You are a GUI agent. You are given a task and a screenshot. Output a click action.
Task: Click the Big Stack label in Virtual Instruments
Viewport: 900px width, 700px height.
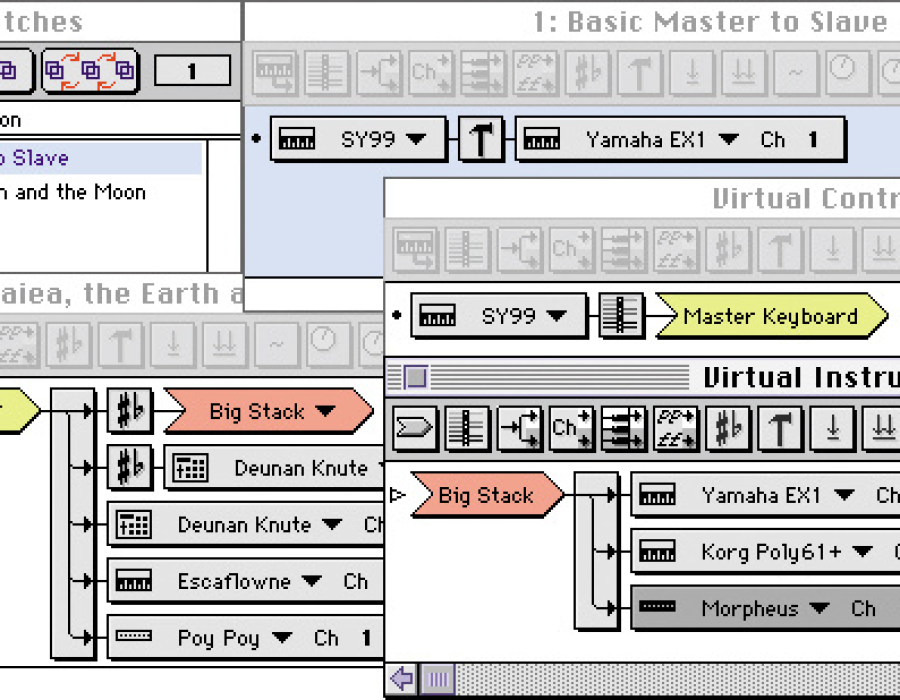tap(486, 495)
